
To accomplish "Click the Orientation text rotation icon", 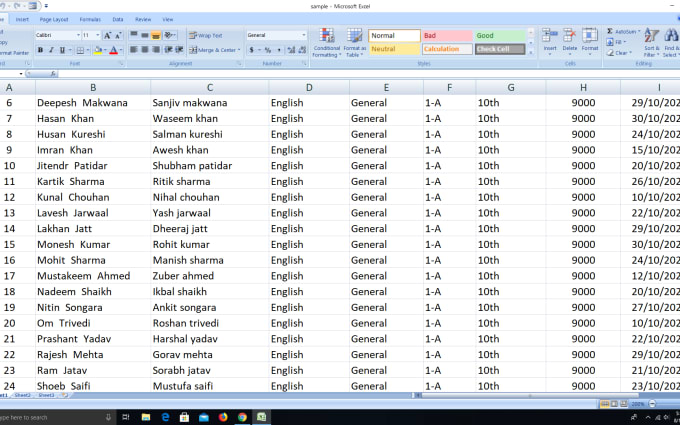I will coord(170,35).
